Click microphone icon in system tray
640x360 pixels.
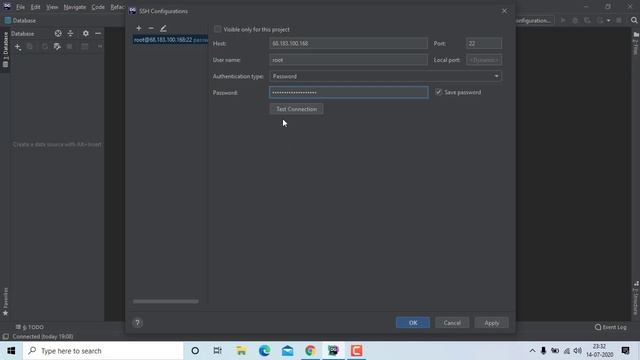click(x=543, y=351)
